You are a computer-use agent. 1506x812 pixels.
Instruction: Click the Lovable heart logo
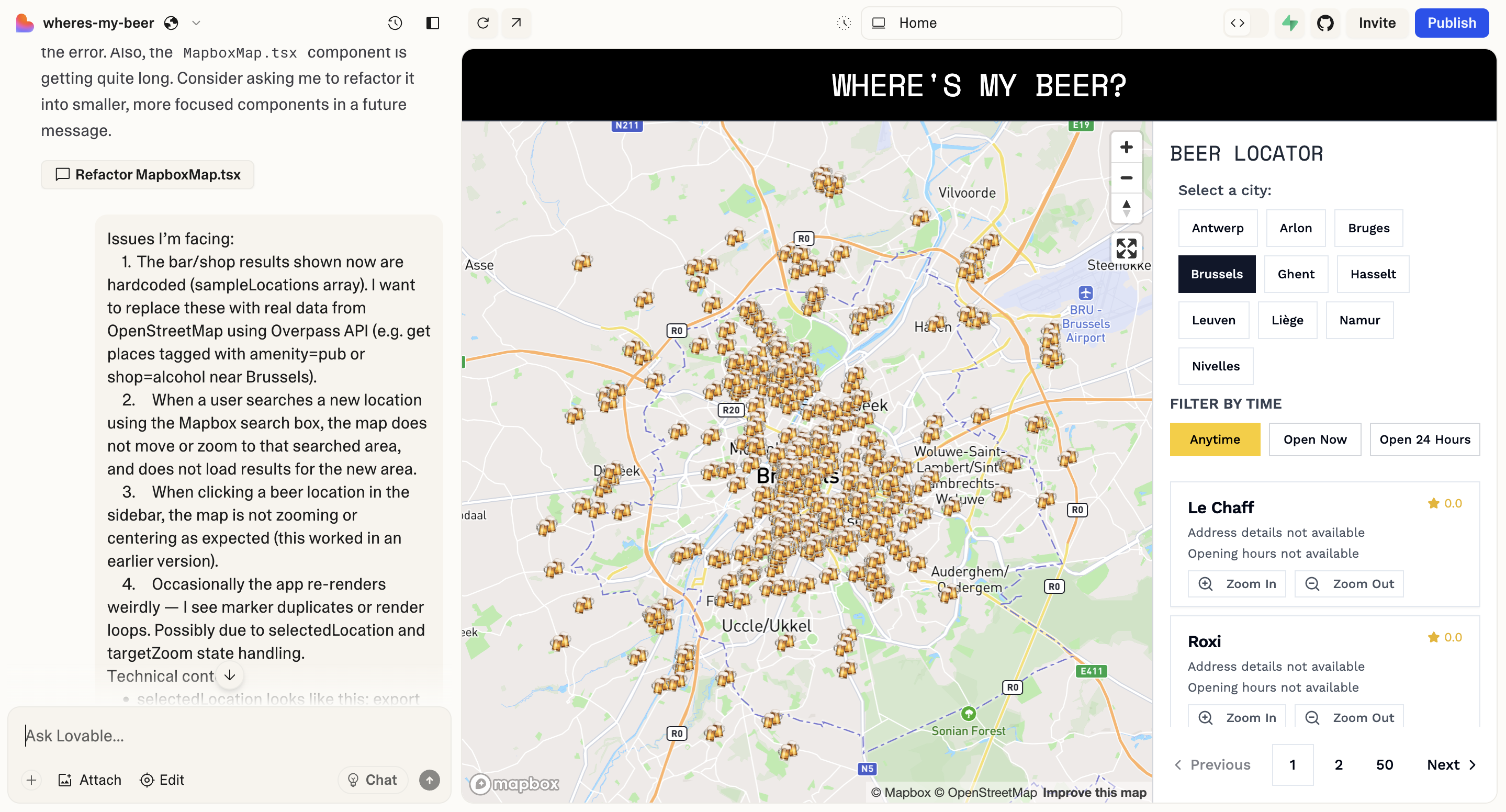[x=25, y=23]
